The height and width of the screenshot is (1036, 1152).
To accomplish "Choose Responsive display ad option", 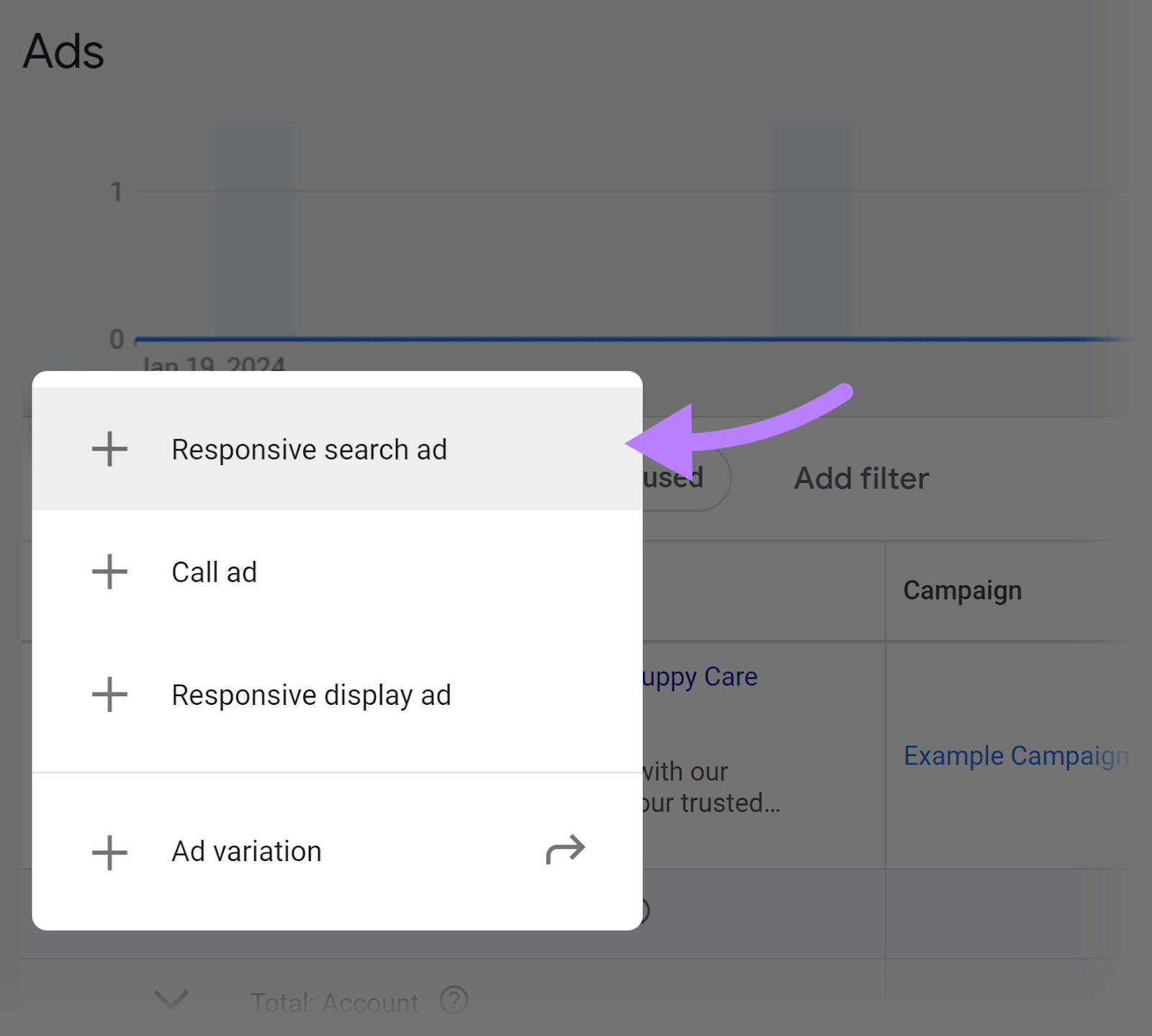I will [x=310, y=695].
